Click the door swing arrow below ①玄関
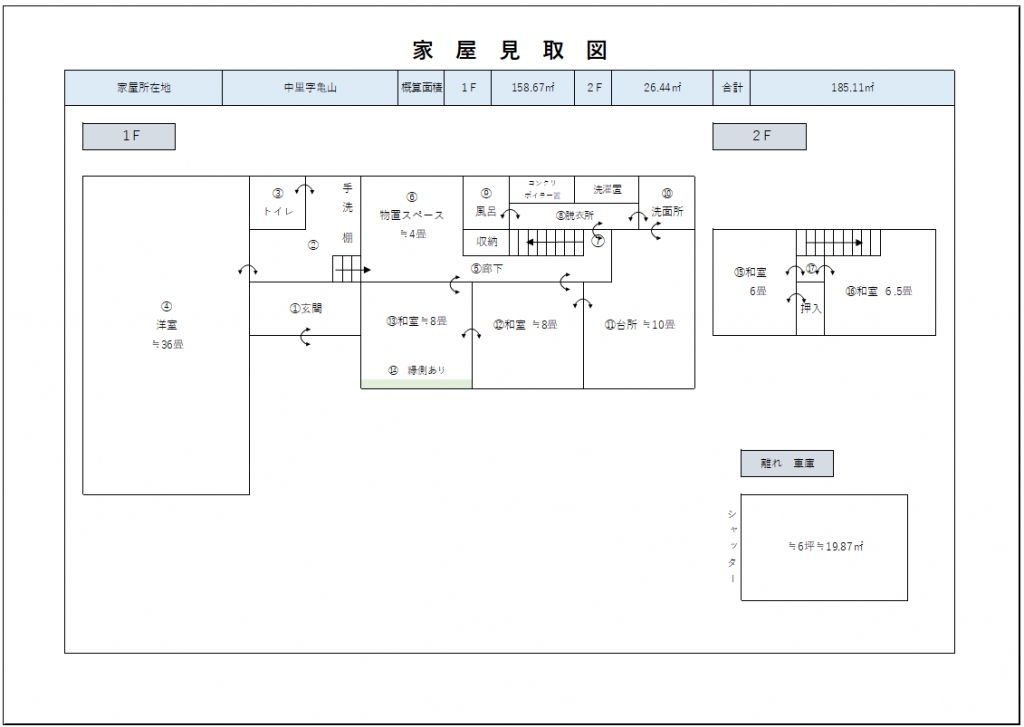 pyautogui.click(x=305, y=336)
